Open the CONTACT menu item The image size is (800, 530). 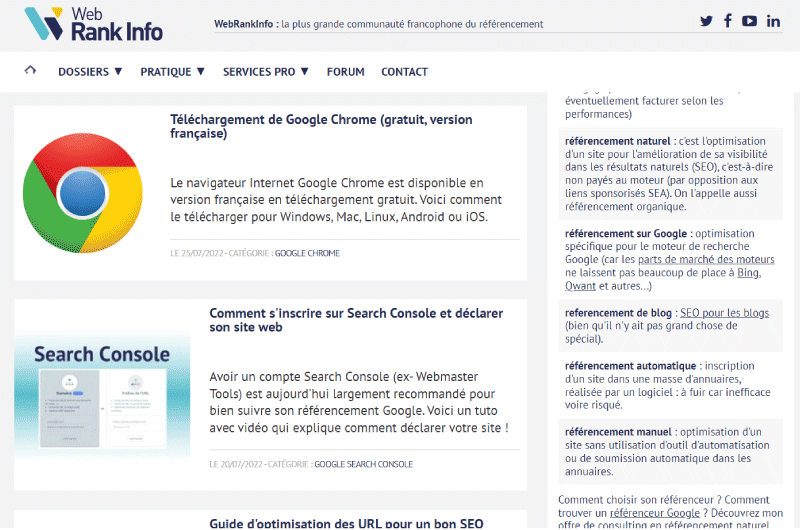(404, 72)
